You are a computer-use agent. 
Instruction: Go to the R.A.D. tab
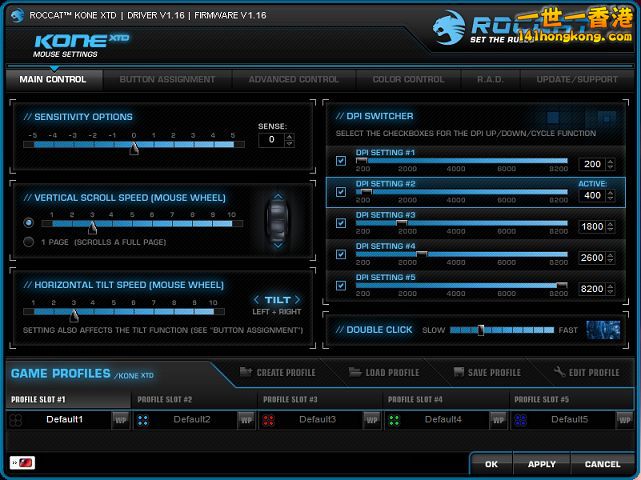490,79
